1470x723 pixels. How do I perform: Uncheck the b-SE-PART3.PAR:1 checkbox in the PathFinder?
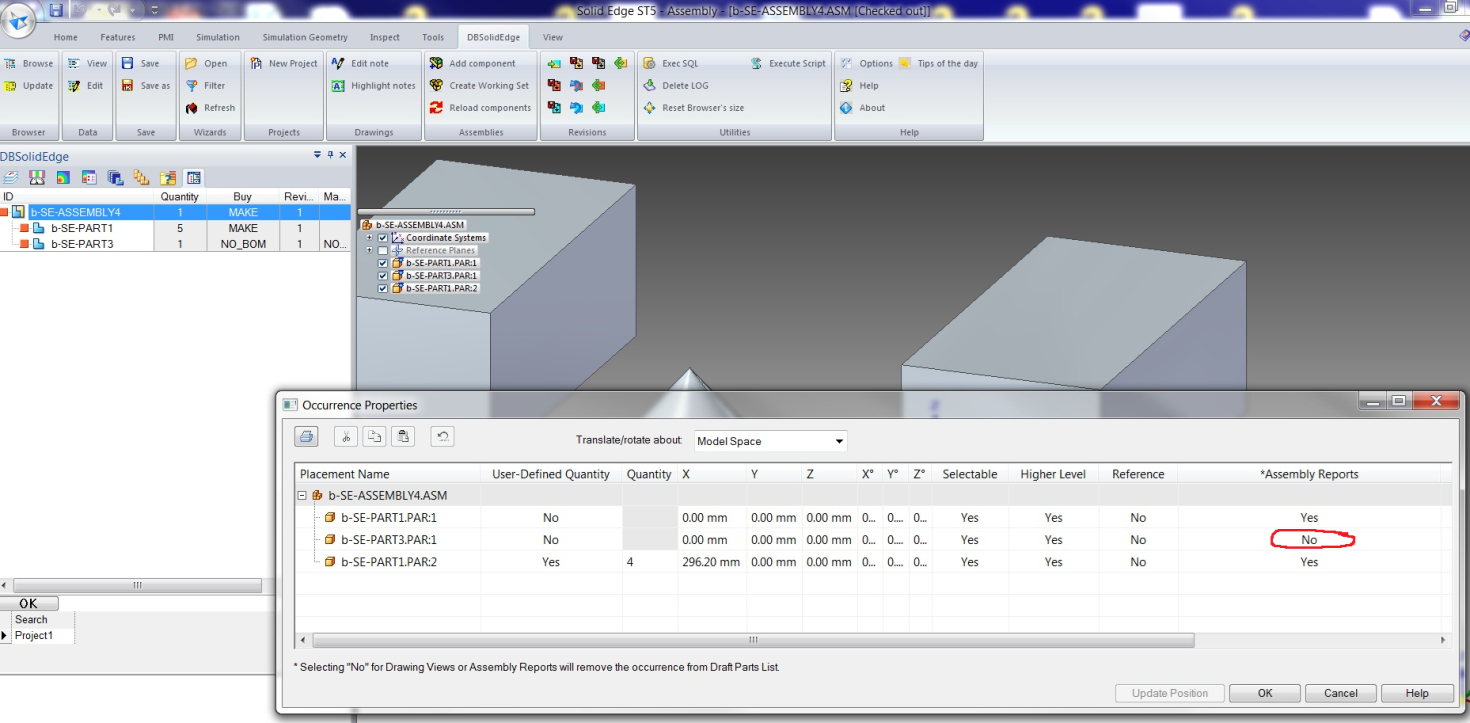coord(383,276)
